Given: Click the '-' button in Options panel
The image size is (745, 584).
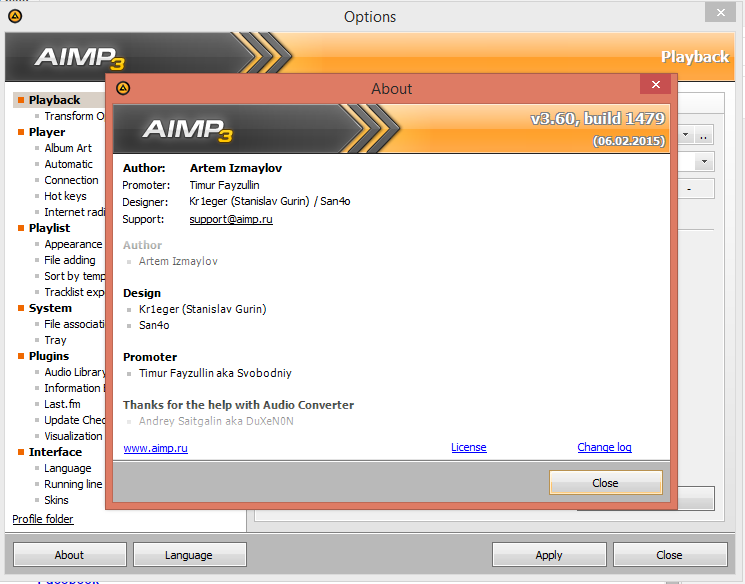Looking at the screenshot, I should 689,189.
